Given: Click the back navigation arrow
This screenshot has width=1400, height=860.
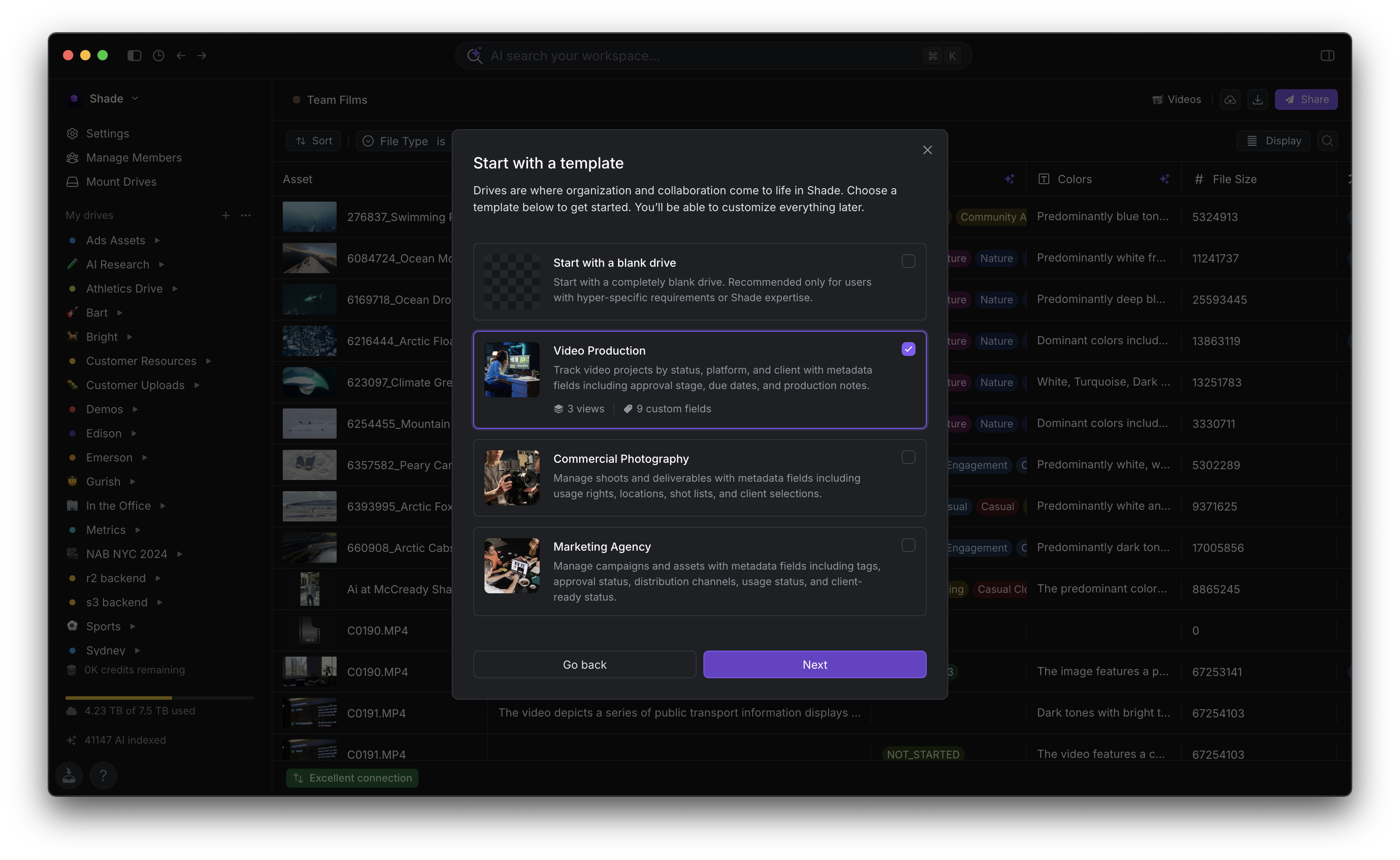Looking at the screenshot, I should click(x=181, y=56).
